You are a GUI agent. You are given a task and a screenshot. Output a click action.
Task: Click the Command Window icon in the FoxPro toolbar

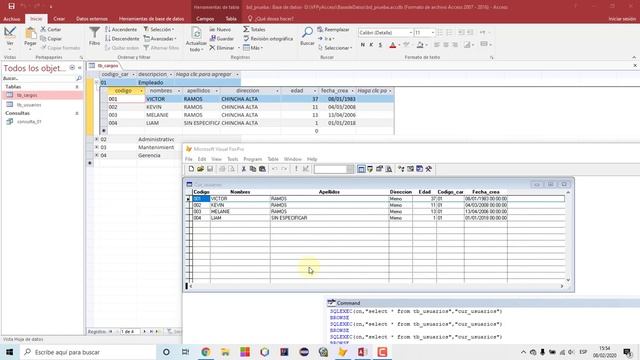[361, 169]
